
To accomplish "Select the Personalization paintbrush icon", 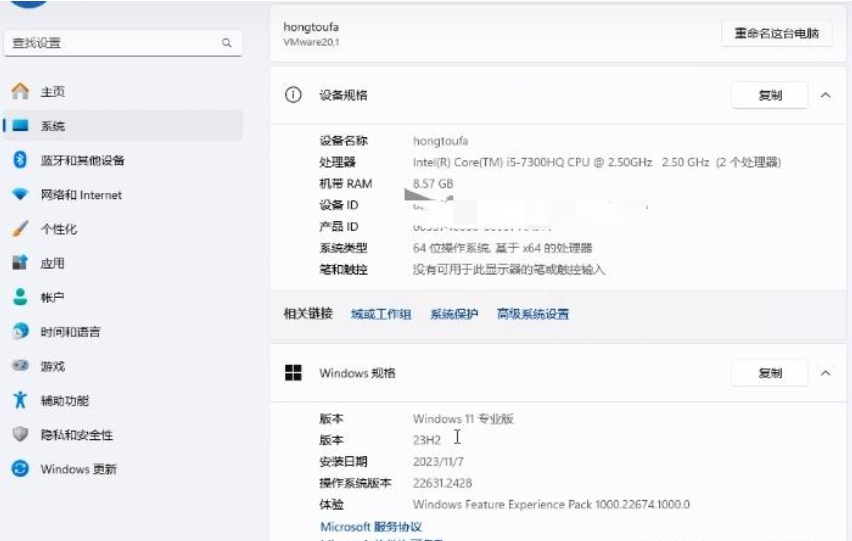I will pyautogui.click(x=20, y=228).
